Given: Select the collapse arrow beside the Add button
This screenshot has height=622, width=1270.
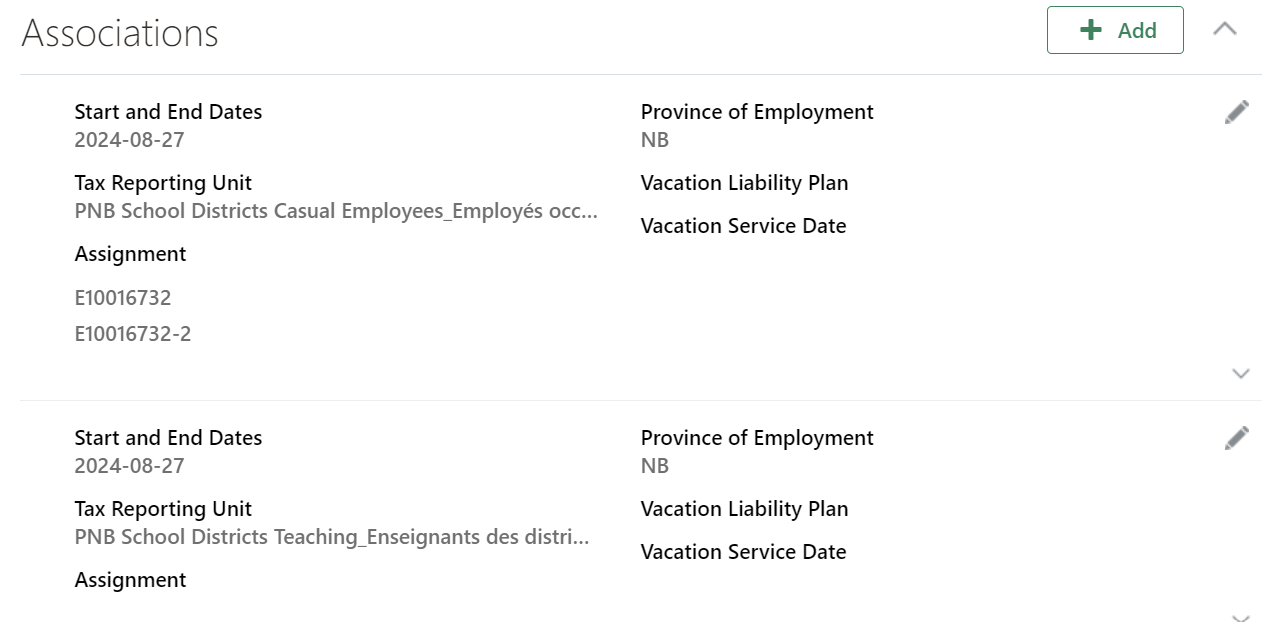Looking at the screenshot, I should point(1225,30).
